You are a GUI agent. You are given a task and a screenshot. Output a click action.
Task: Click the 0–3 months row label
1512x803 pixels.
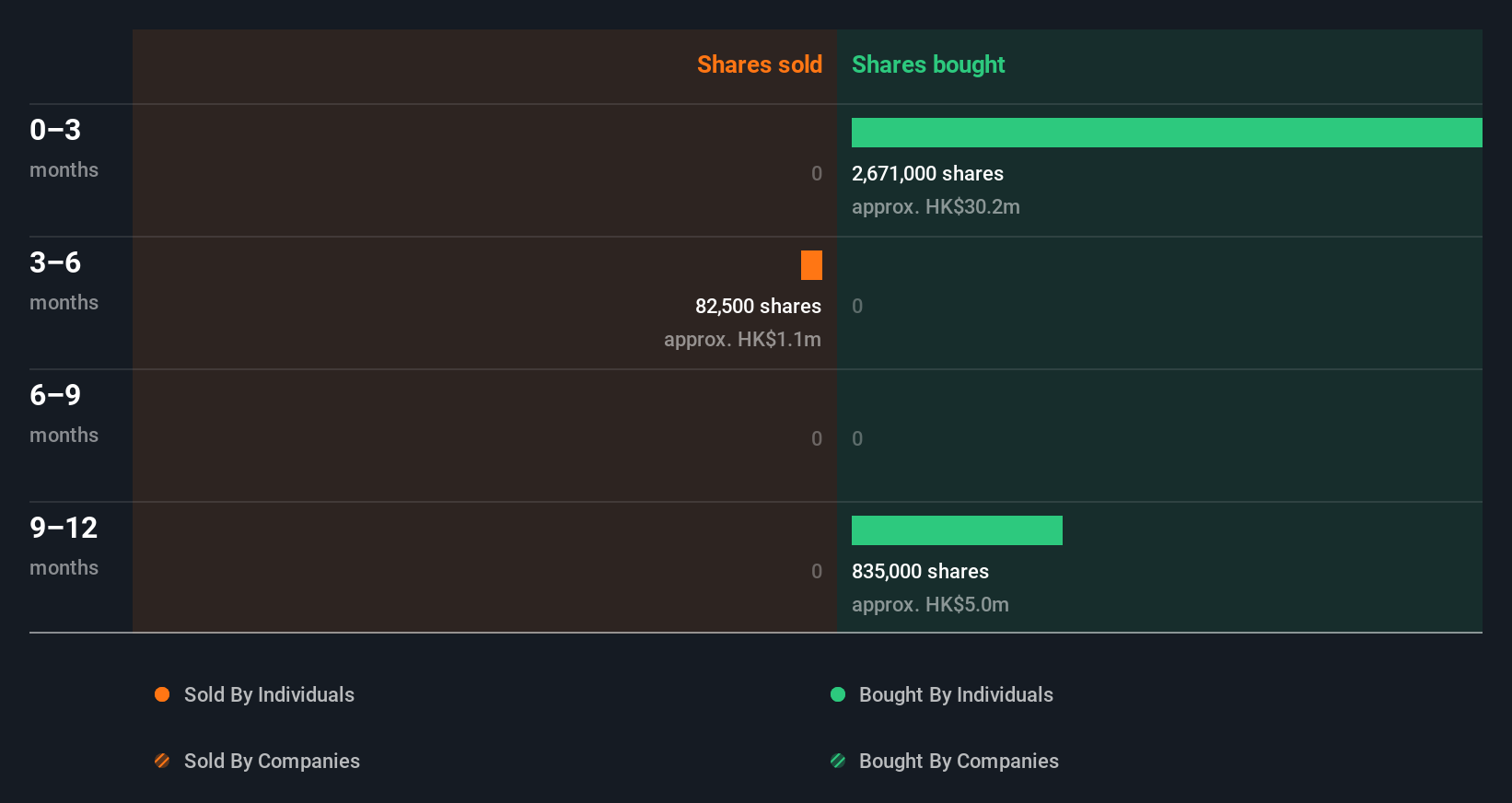[x=64, y=147]
